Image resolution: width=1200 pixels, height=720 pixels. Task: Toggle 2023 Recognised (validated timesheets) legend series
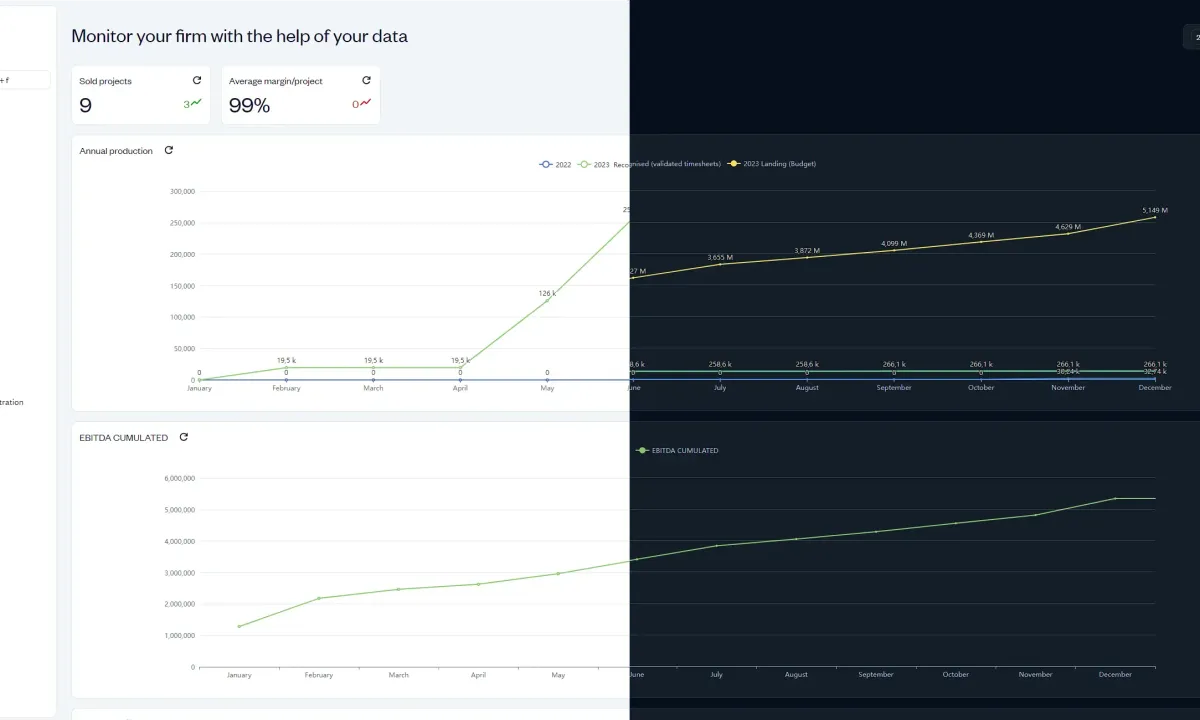649,164
